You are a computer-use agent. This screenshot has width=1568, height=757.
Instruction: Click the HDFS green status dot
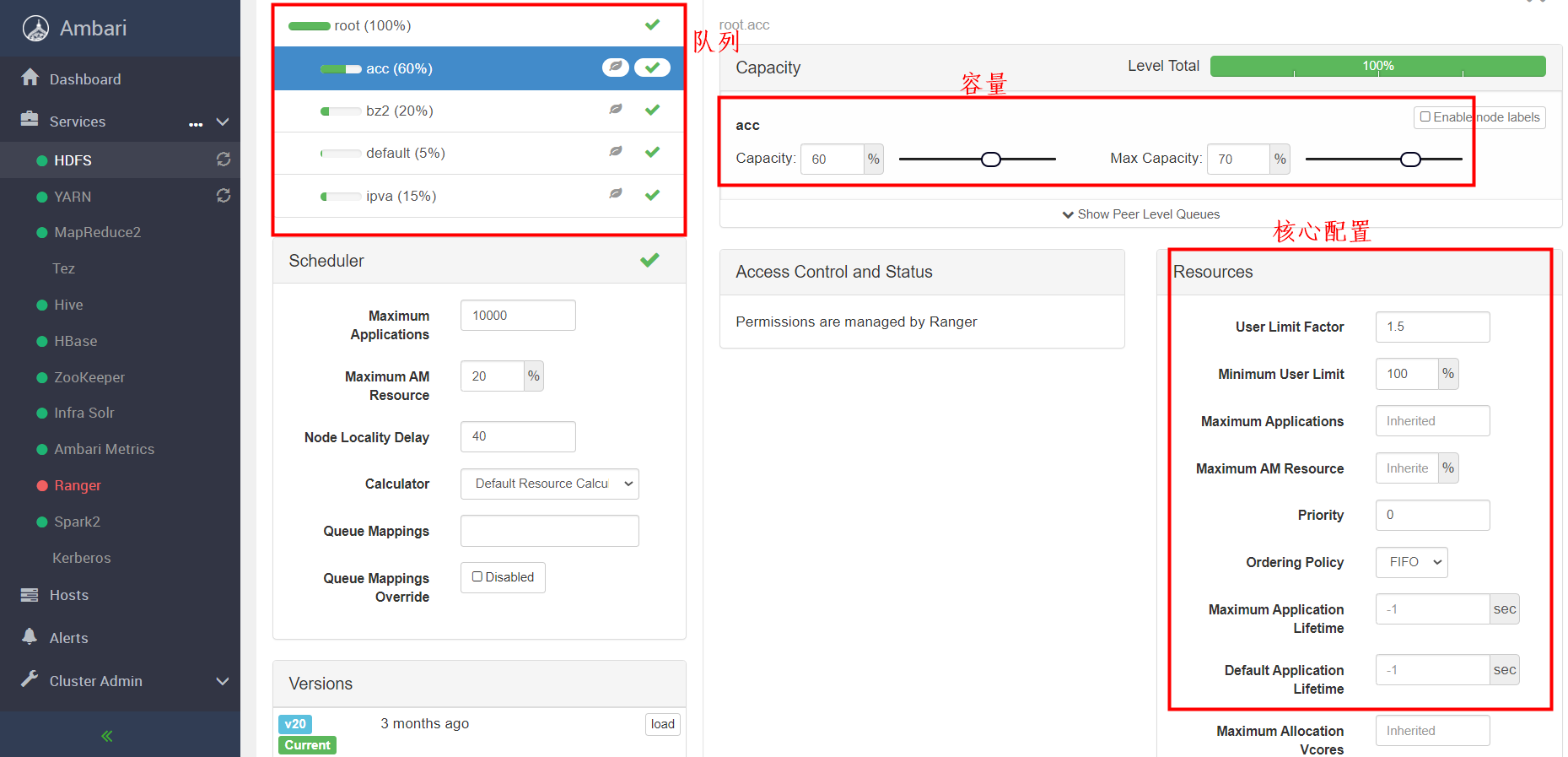pos(42,160)
